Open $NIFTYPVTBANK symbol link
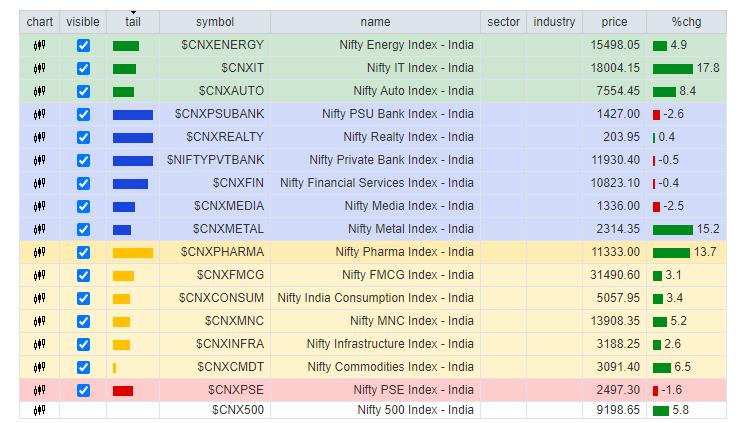Image resolution: width=747 pixels, height=423 pixels. tap(216, 160)
